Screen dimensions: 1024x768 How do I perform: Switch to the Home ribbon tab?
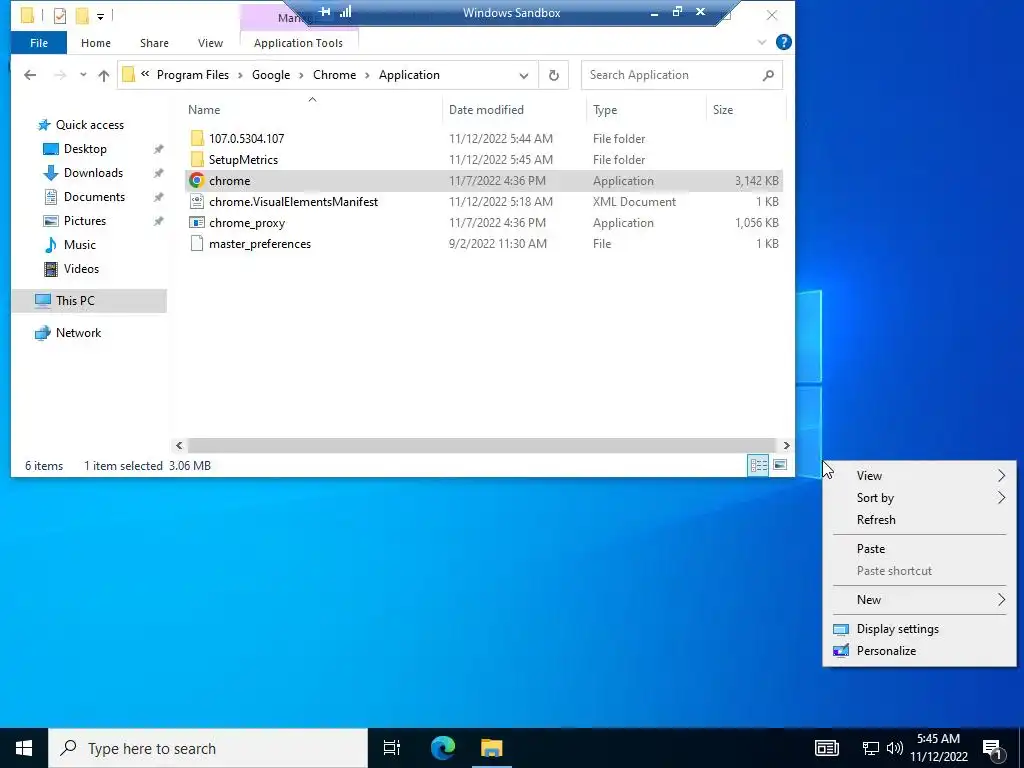[95, 43]
